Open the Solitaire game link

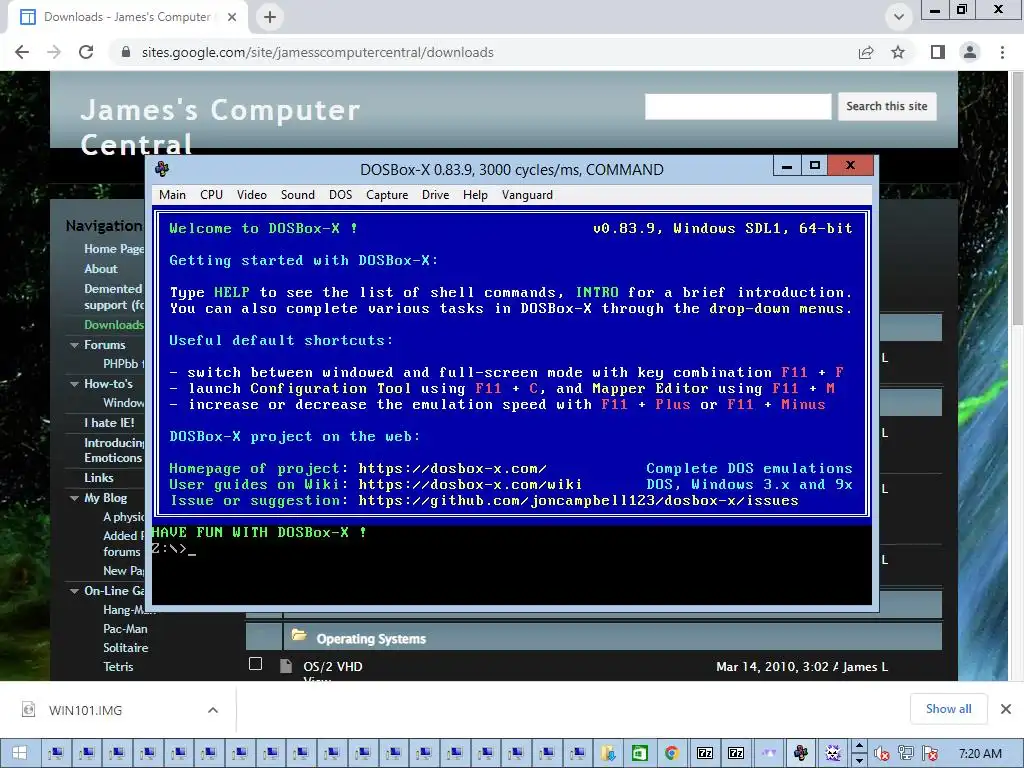125,648
